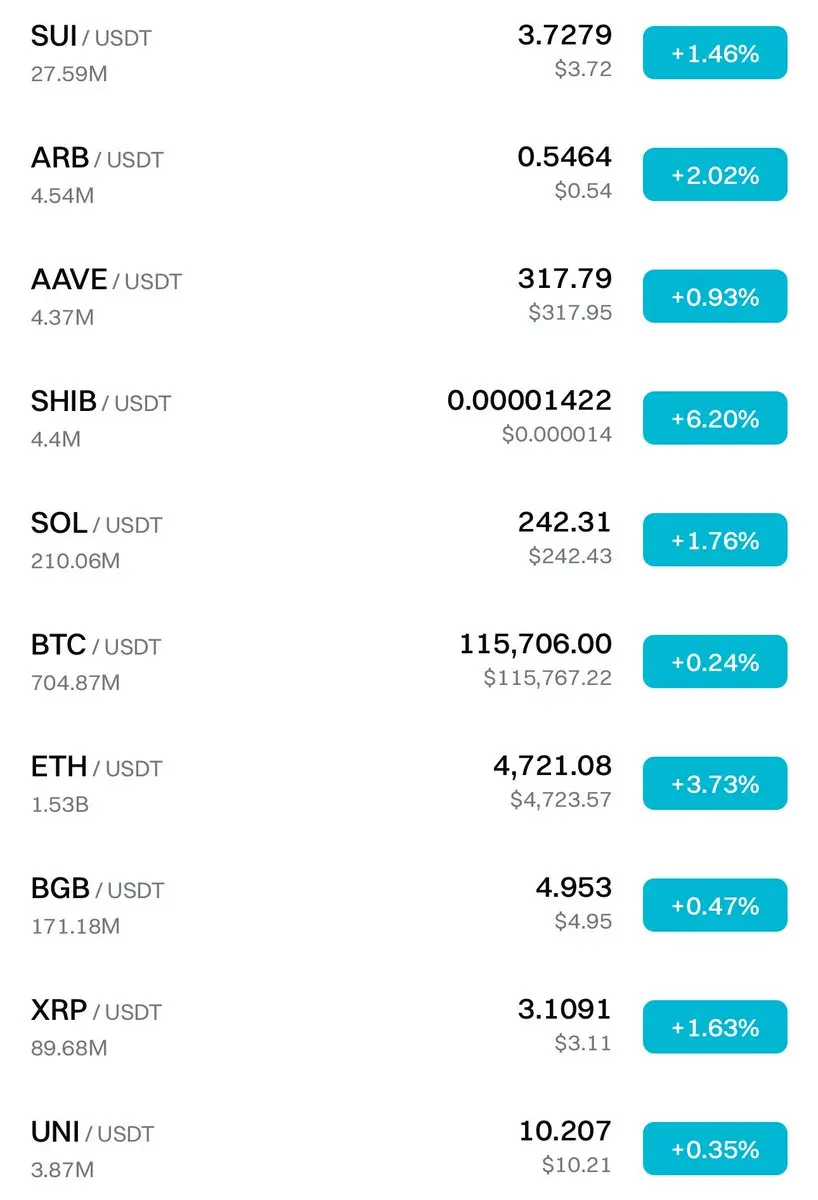Tap the +0.35% change badge for UNI

pos(715,1149)
